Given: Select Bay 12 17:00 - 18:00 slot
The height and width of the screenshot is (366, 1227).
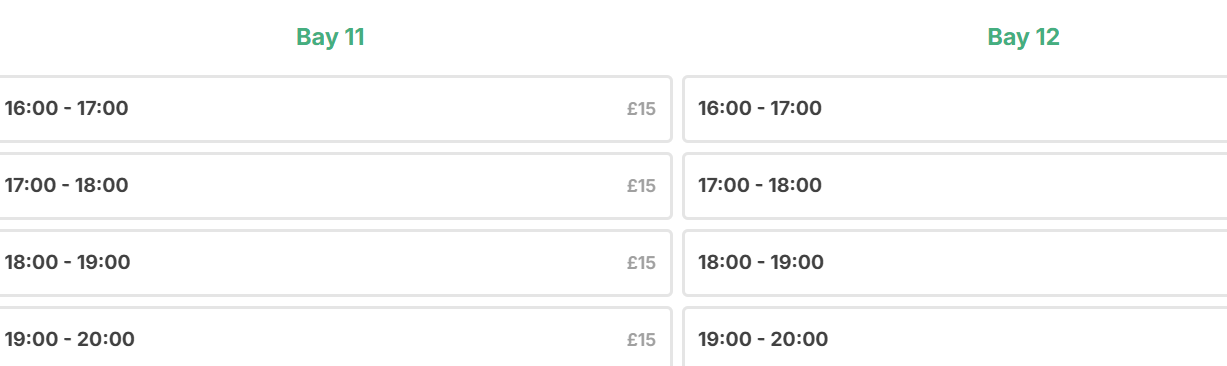Looking at the screenshot, I should [955, 185].
